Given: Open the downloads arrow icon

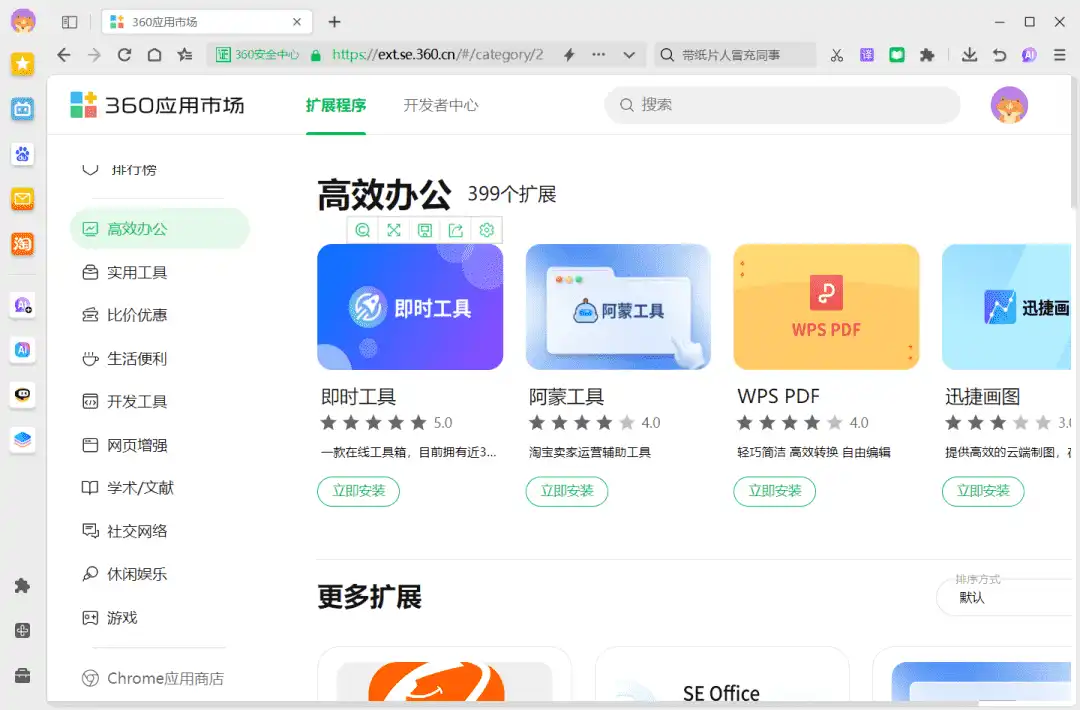Looking at the screenshot, I should (x=969, y=55).
